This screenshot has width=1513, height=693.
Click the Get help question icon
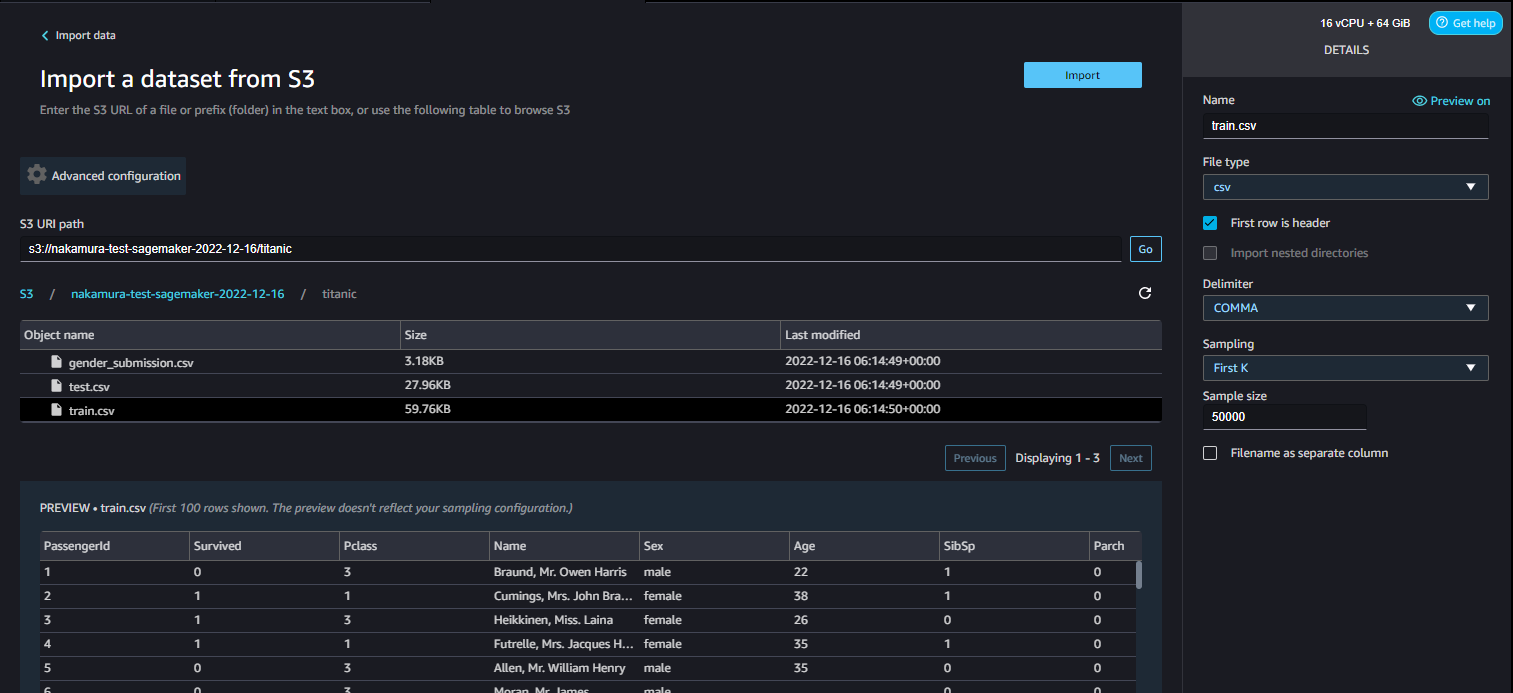point(1442,23)
